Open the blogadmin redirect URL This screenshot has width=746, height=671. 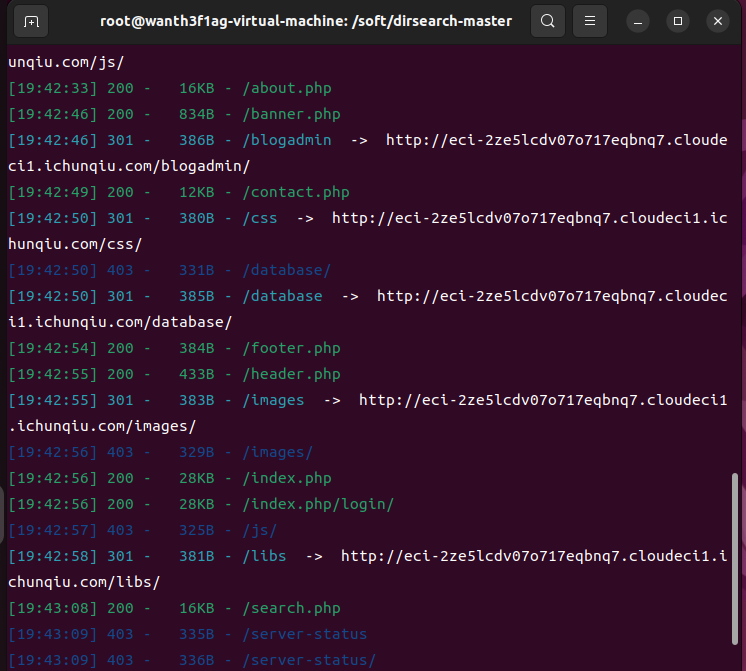coord(556,140)
